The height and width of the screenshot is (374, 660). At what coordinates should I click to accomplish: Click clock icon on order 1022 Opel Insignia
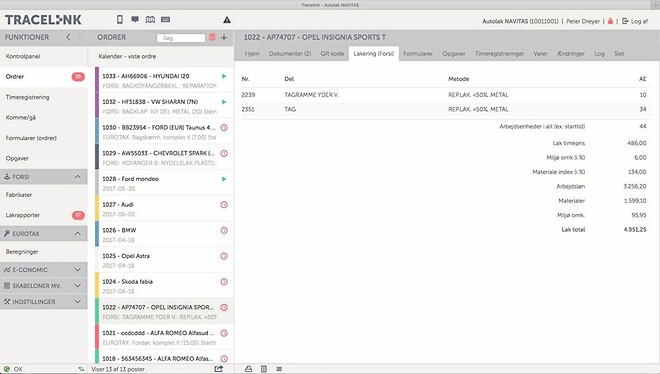click(x=224, y=307)
